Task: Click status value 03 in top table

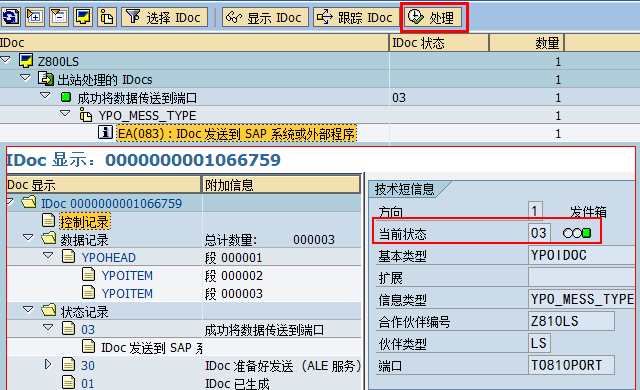Action: (399, 98)
